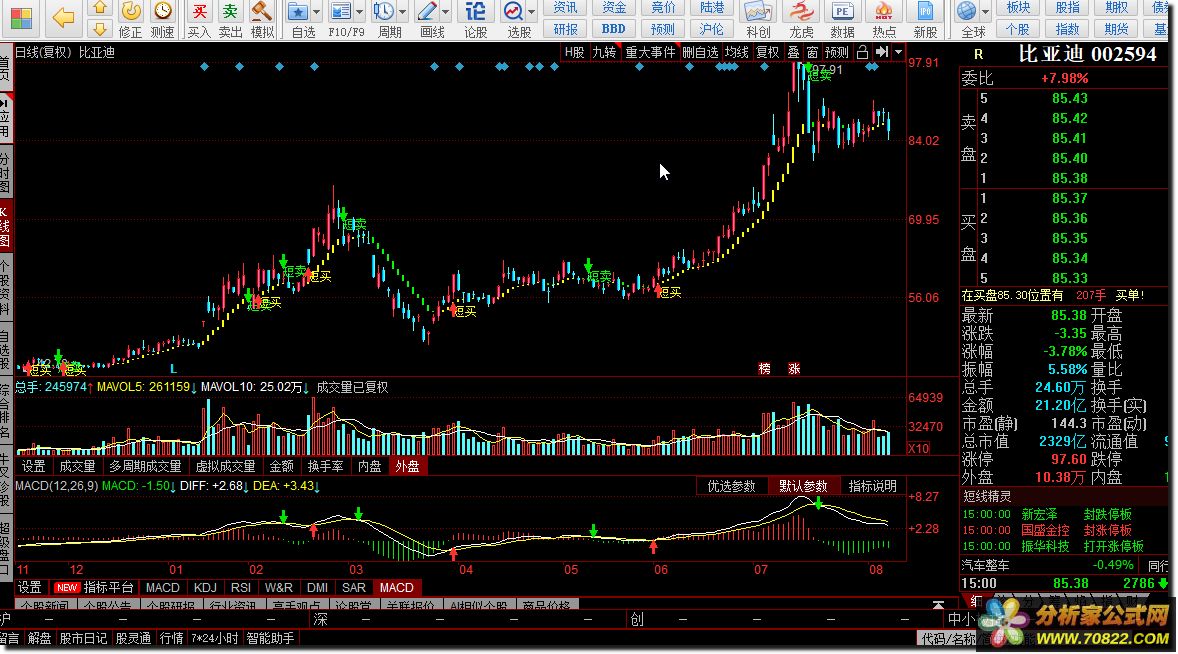Toggle 重大事件 major events markers
Image resolution: width=1178 pixels, height=654 pixels.
[x=650, y=53]
